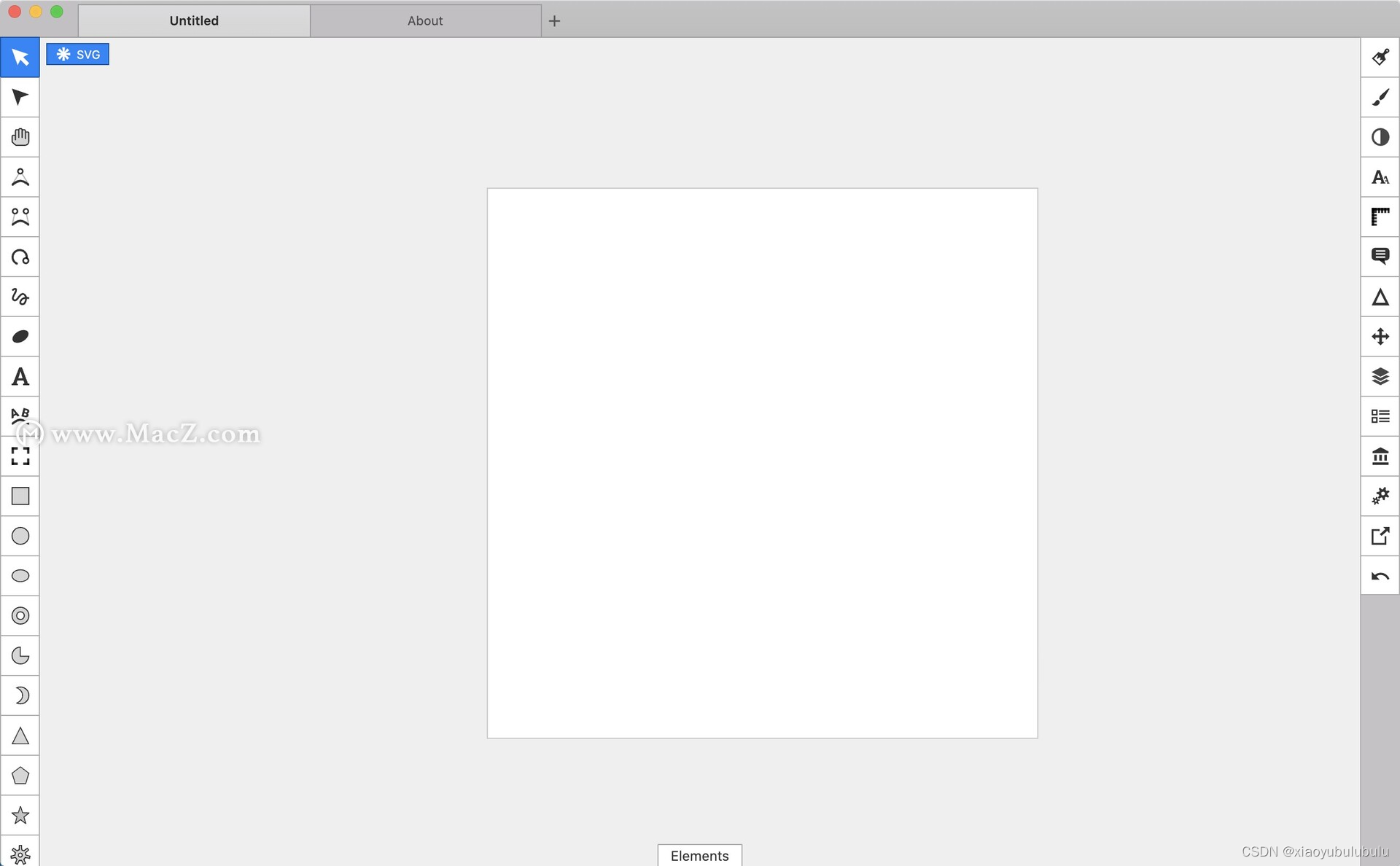Select the Circle/ellipse tool
Image resolution: width=1400 pixels, height=866 pixels.
(x=20, y=575)
